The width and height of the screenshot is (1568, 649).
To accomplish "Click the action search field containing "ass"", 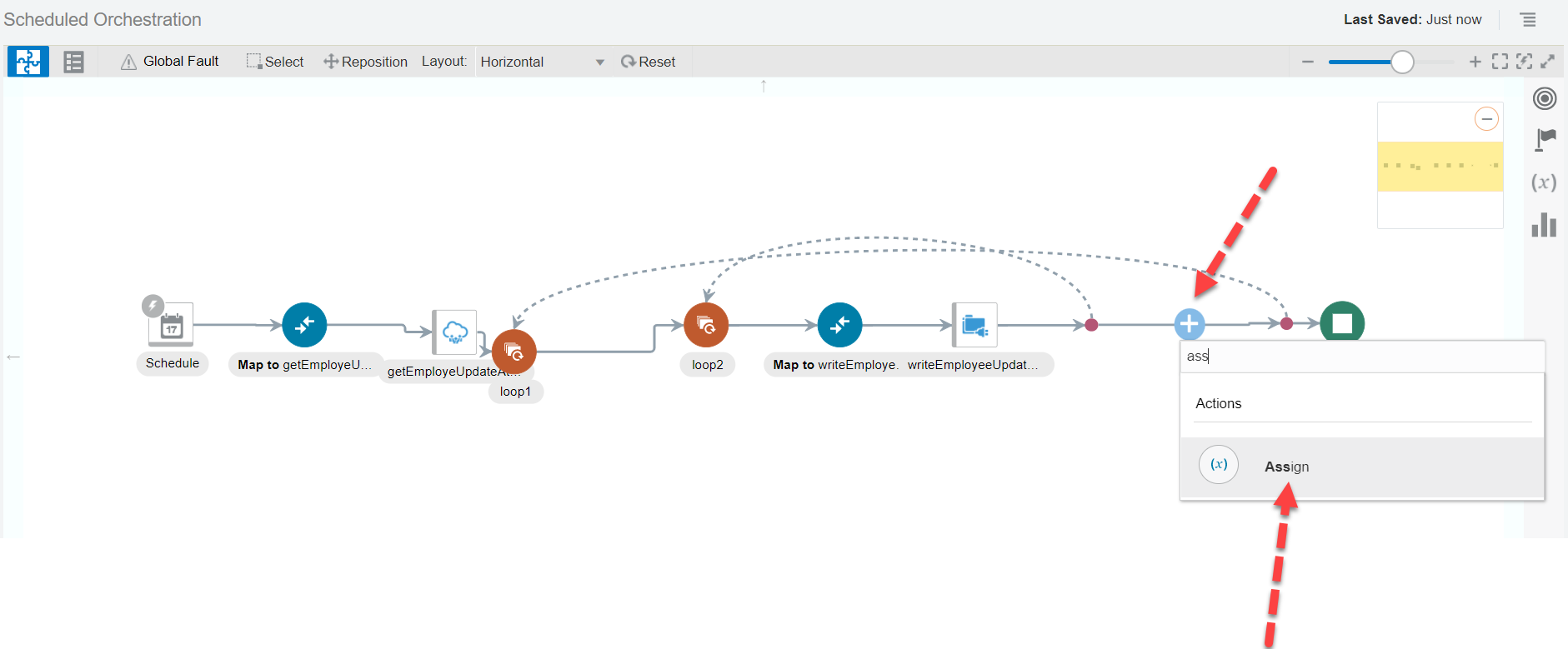I will 1361,357.
